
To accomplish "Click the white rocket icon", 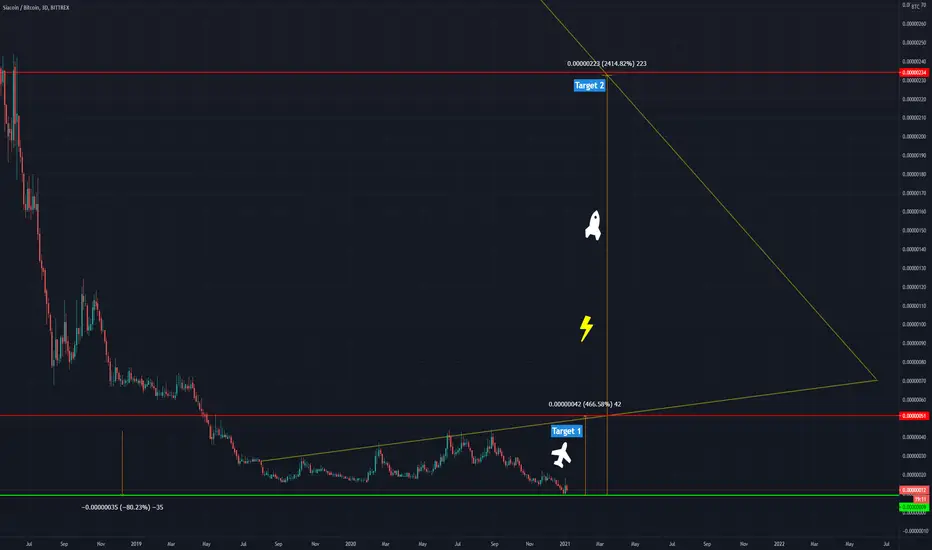I will 593,225.
